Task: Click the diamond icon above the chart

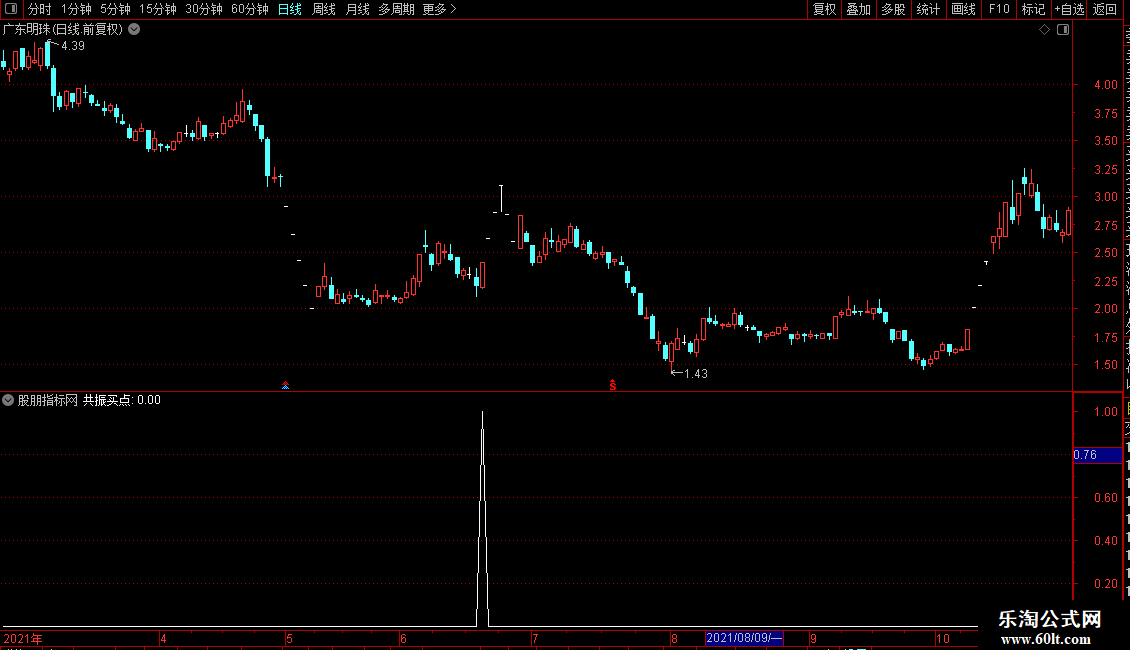Action: point(1044,30)
